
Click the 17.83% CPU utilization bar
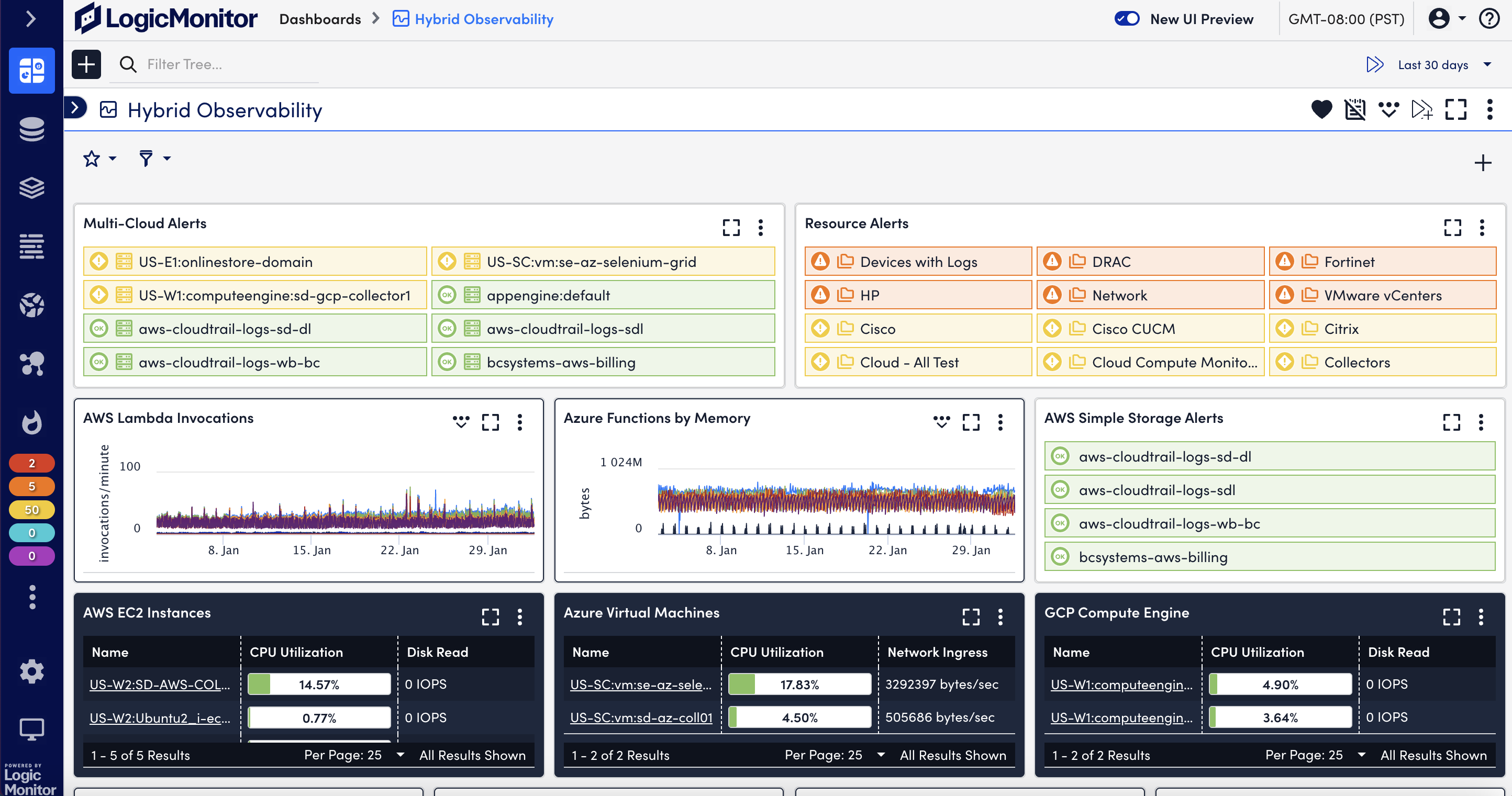(799, 683)
